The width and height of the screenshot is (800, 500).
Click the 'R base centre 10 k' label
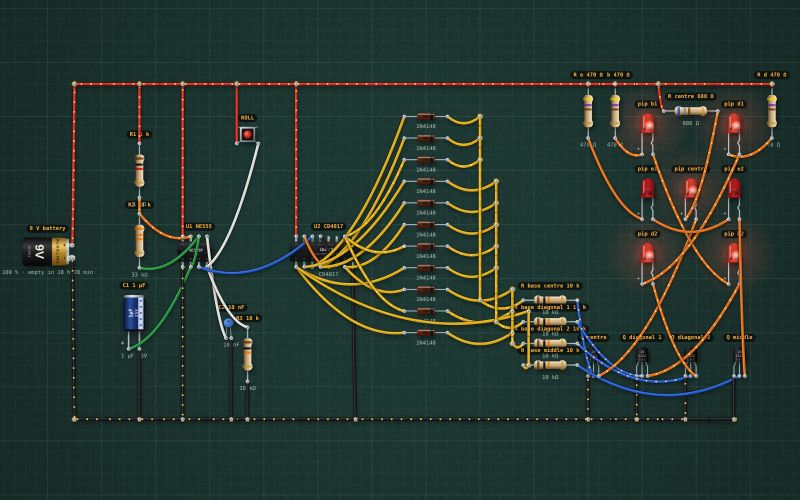550,286
